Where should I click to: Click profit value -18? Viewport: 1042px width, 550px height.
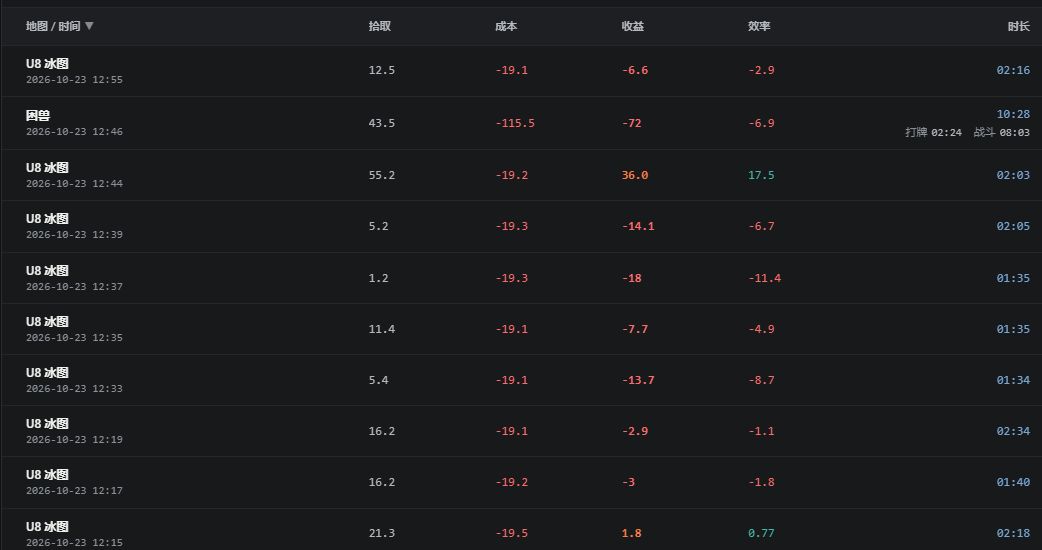point(632,278)
